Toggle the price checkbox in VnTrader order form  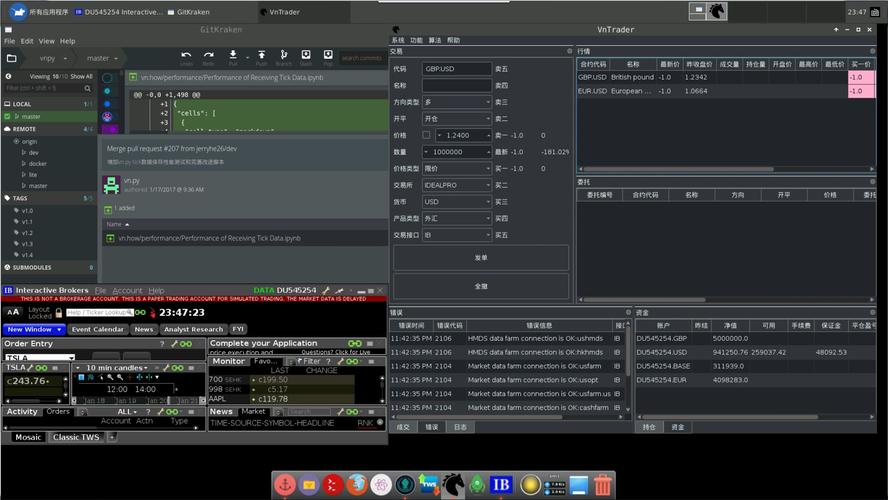click(x=426, y=135)
